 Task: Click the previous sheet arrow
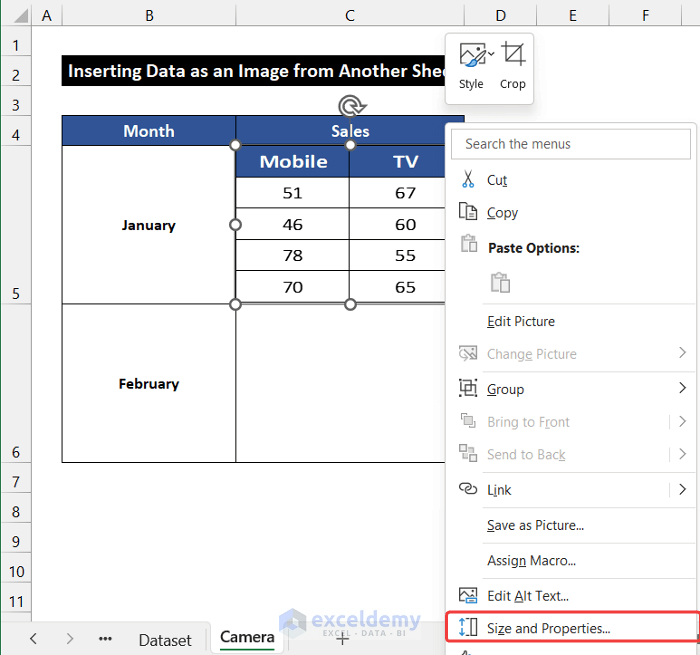click(33, 638)
